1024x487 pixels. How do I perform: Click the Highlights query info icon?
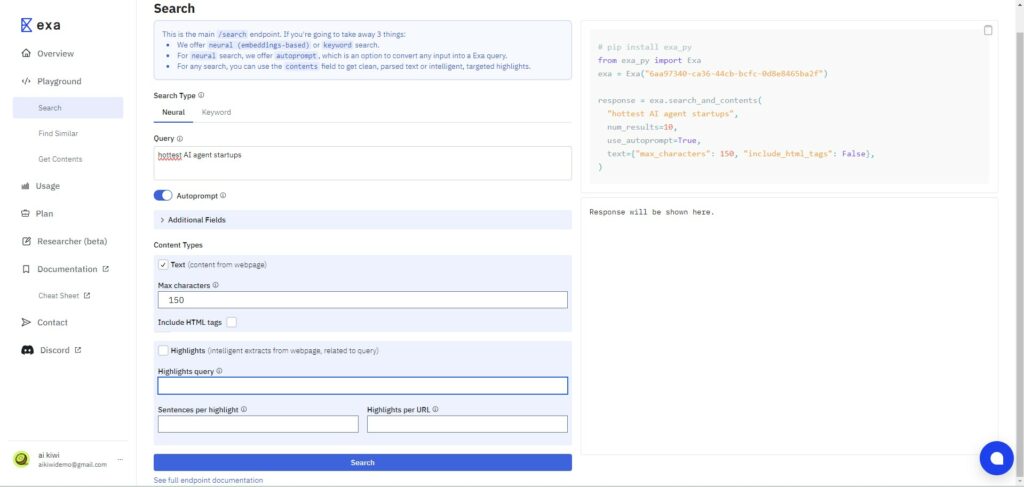coord(219,371)
